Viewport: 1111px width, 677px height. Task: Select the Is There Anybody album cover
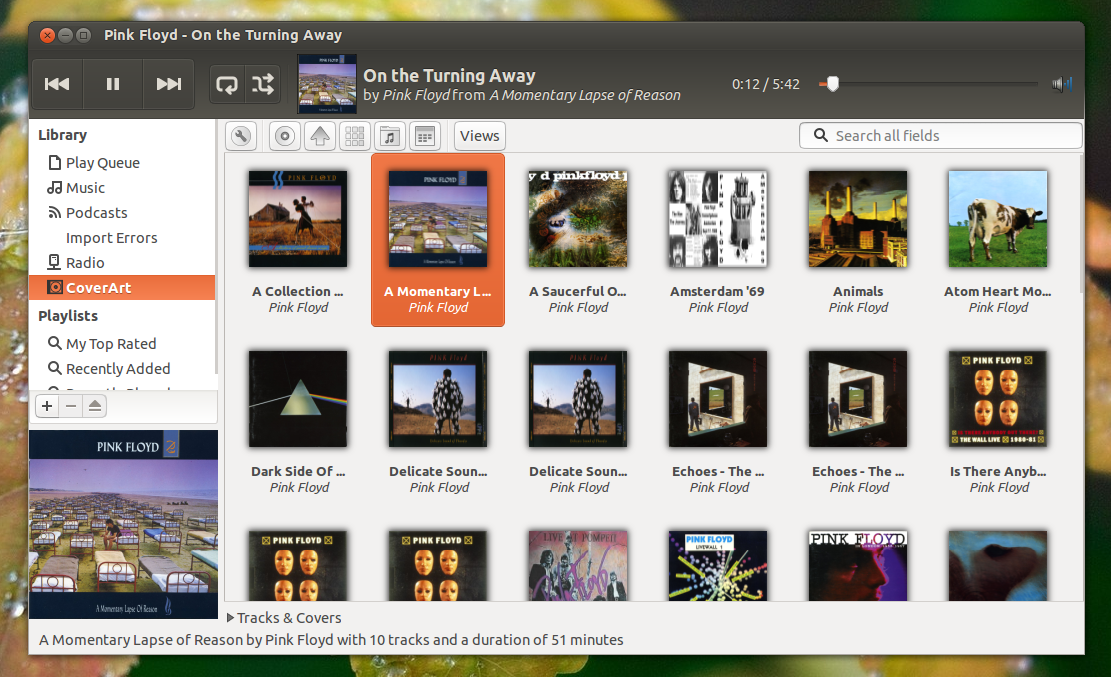(998, 399)
